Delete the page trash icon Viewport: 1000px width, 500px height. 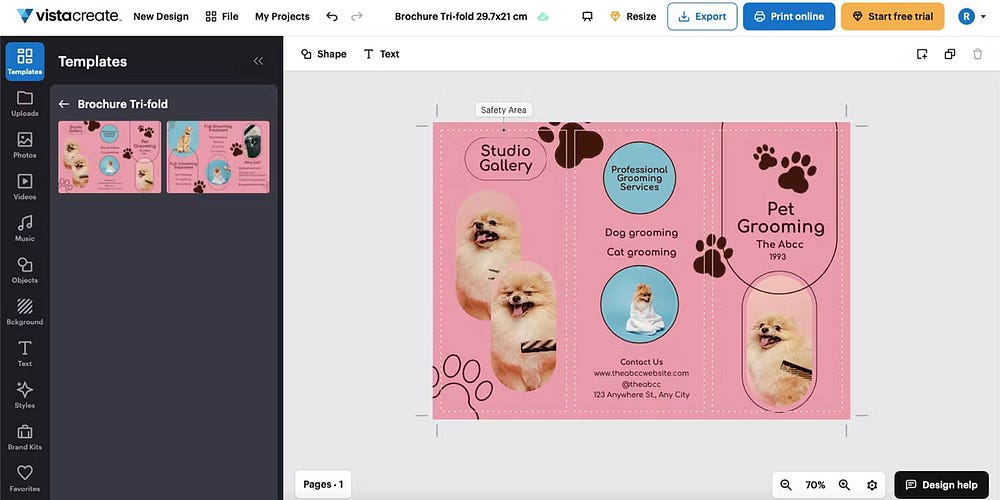978,54
